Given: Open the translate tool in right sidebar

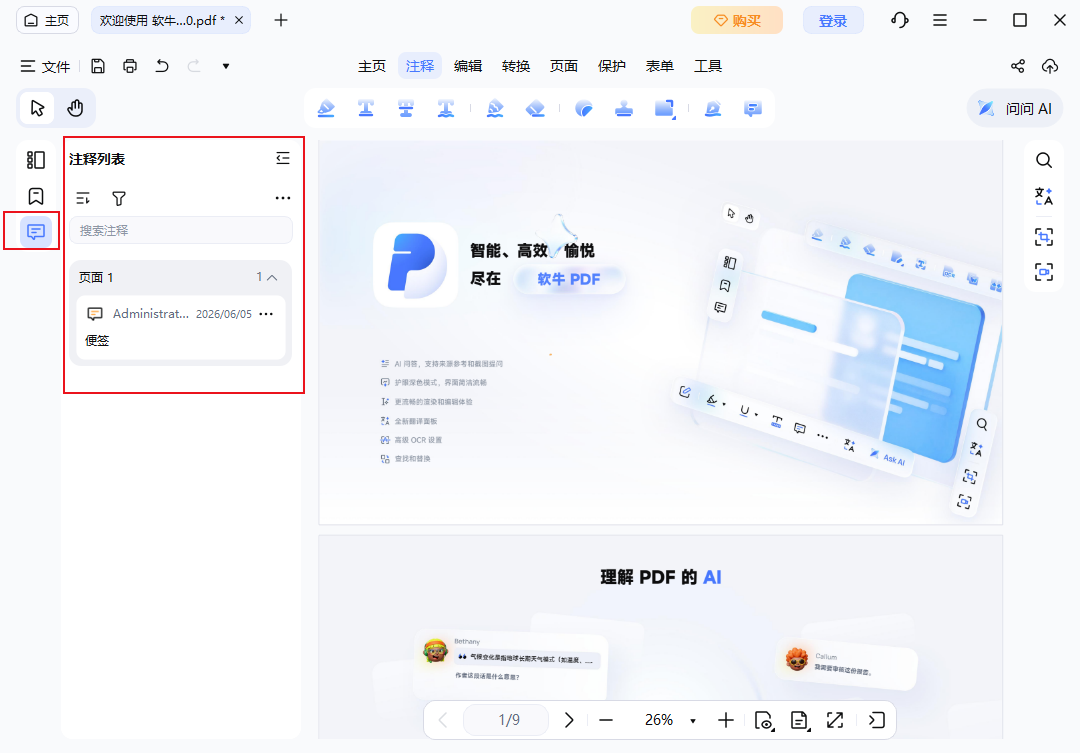Looking at the screenshot, I should pos(1043,196).
